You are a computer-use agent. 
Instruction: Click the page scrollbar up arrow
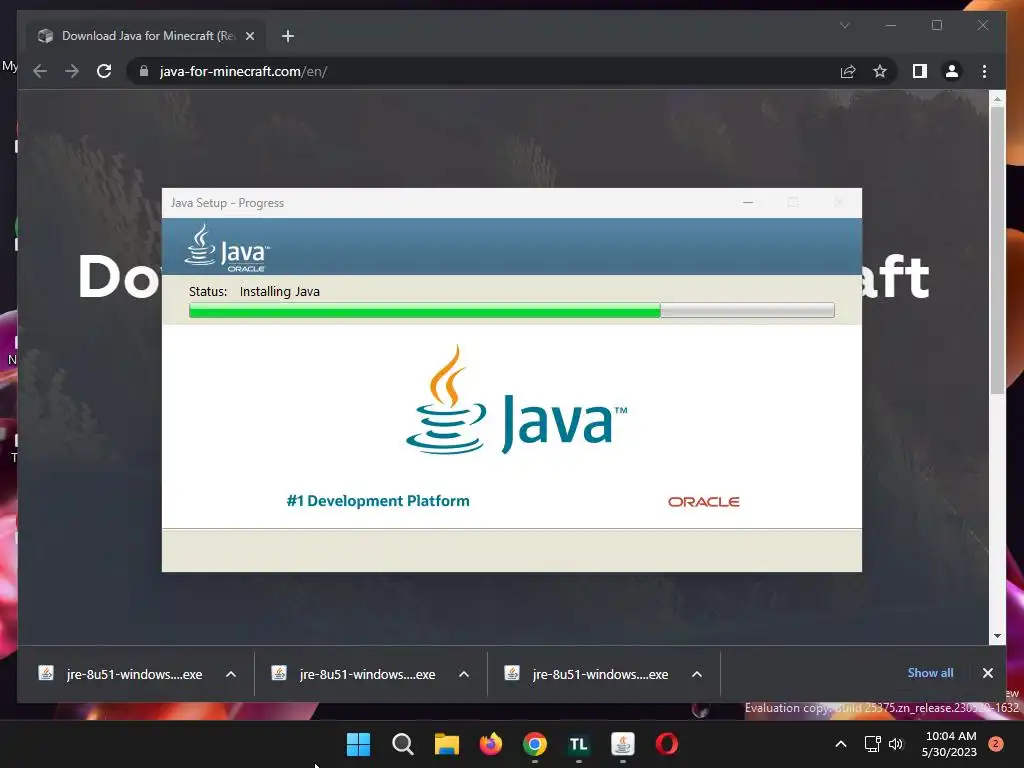click(x=997, y=99)
